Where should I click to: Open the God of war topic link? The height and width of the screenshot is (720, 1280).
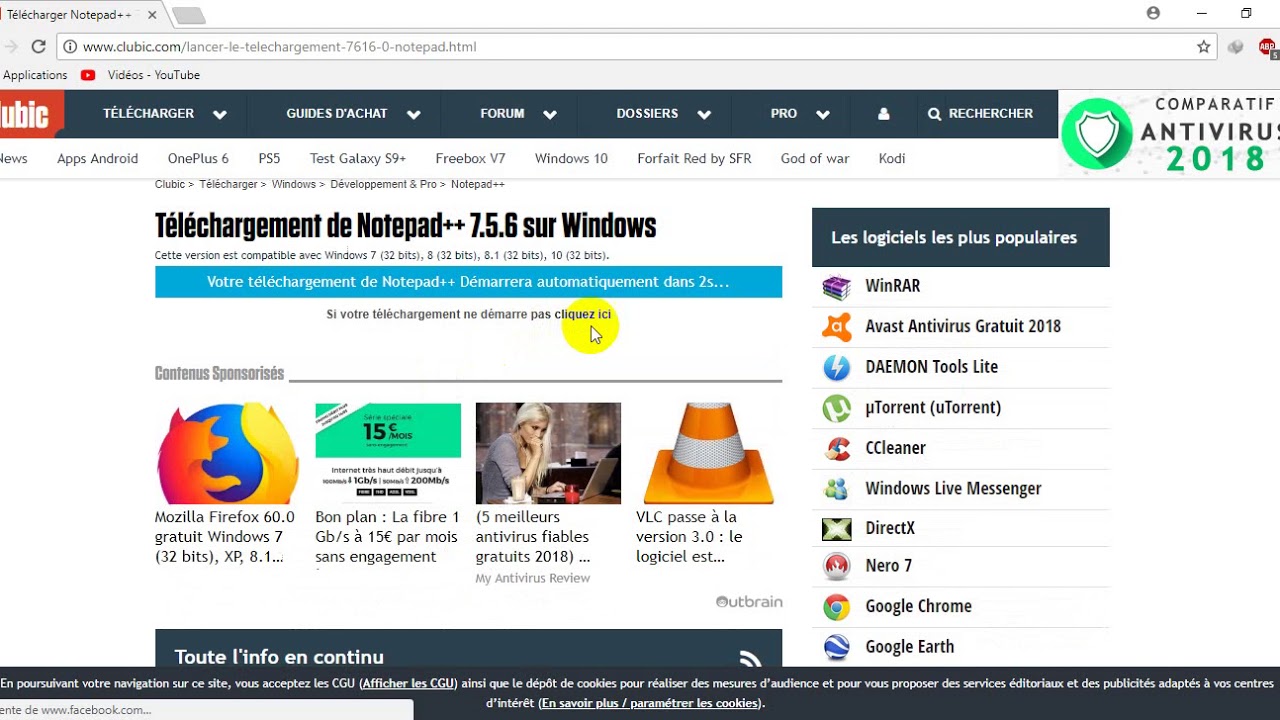[815, 158]
